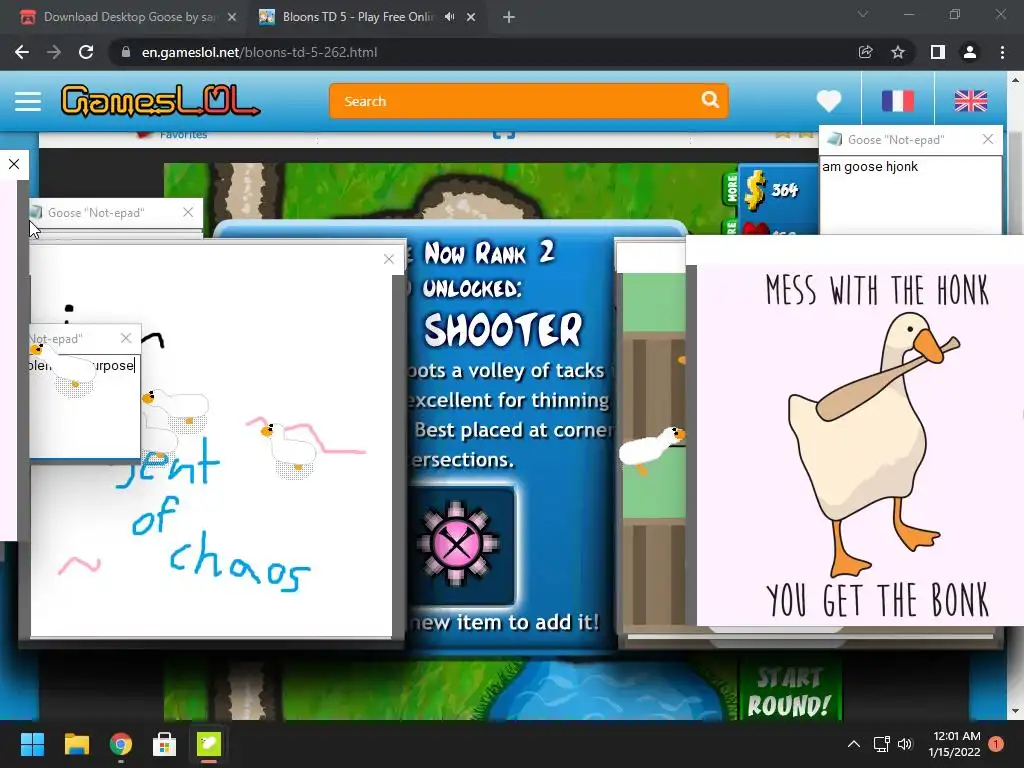Toggle the fullscreen bracket icon
The image size is (1024, 768).
504,135
